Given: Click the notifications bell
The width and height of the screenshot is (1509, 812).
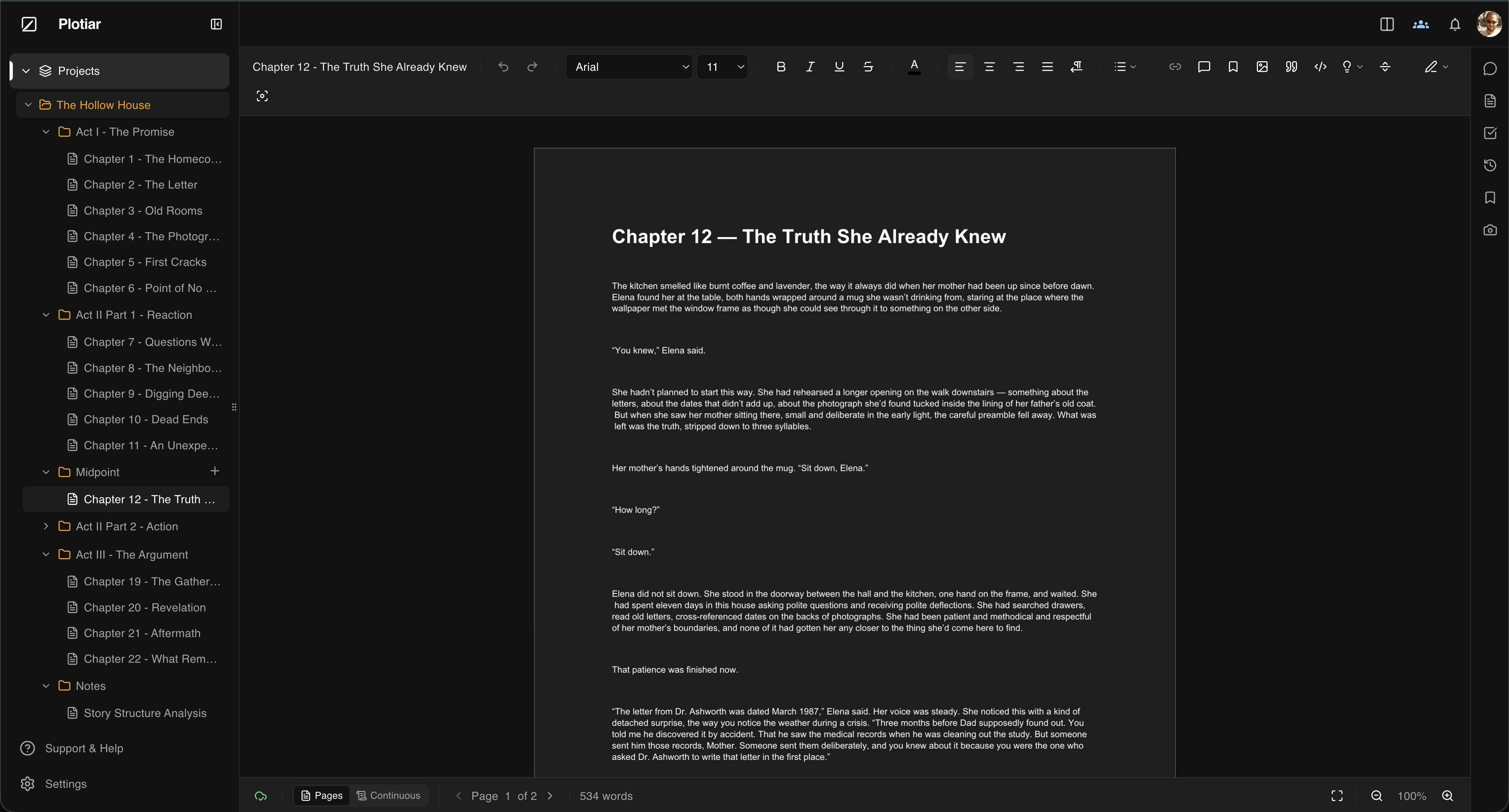Looking at the screenshot, I should pos(1455,24).
